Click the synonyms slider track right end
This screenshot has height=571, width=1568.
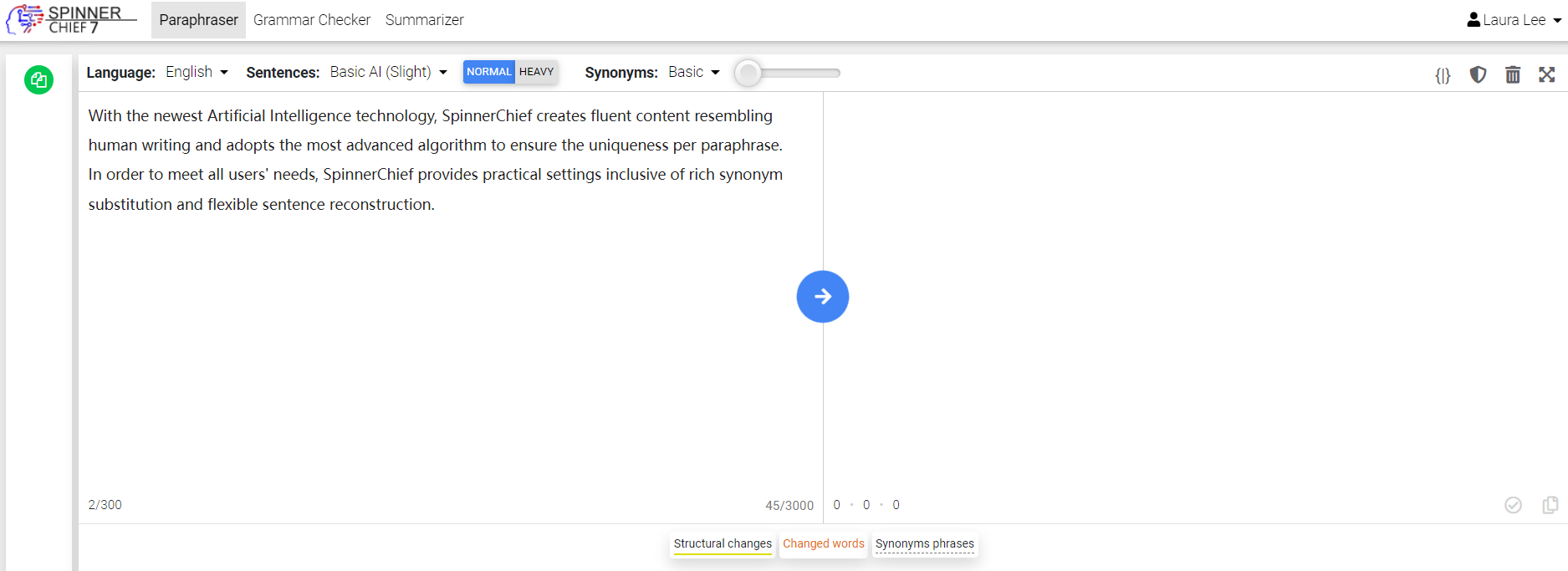tap(836, 73)
